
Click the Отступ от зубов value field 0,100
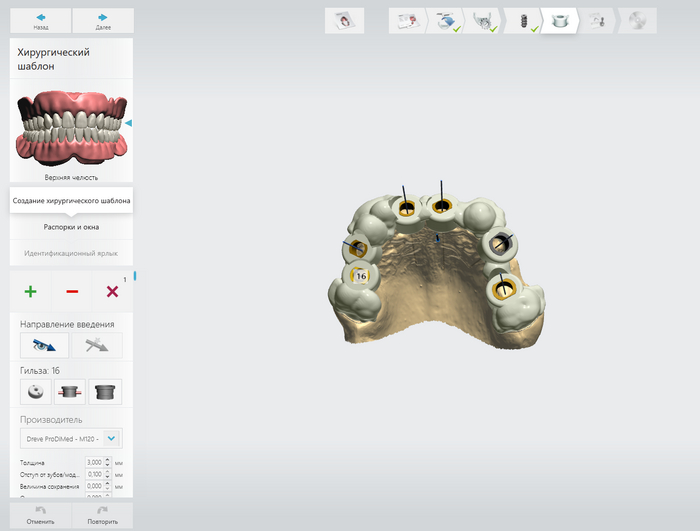[x=94, y=474]
